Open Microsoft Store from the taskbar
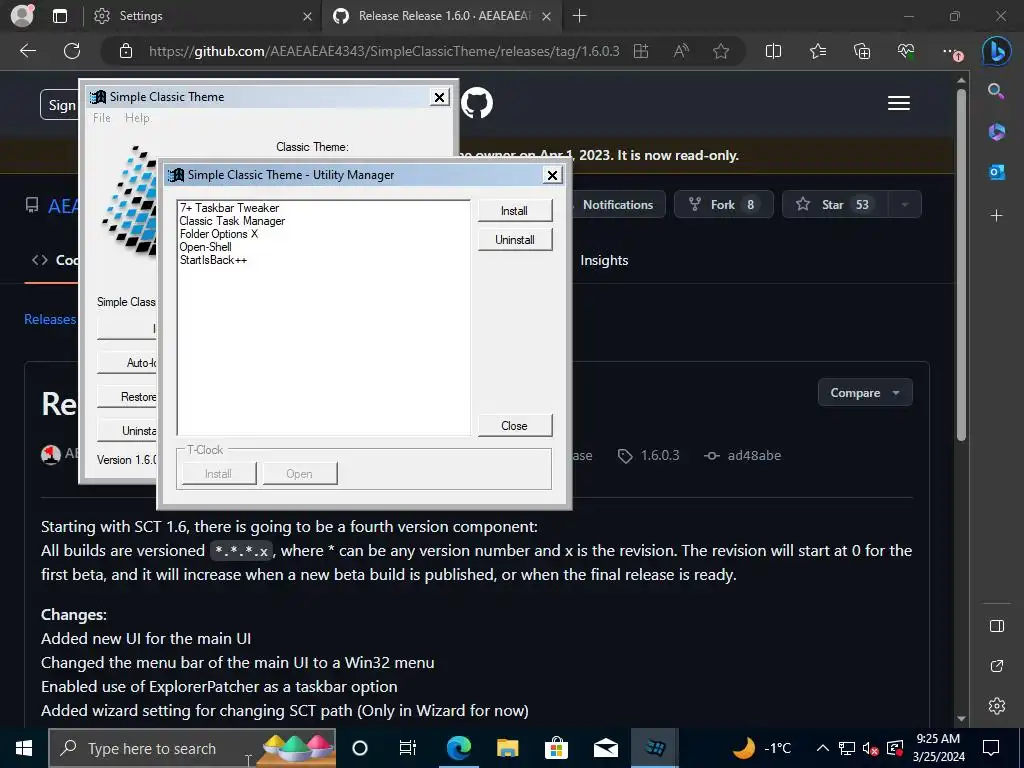This screenshot has width=1024, height=768. tap(556, 748)
